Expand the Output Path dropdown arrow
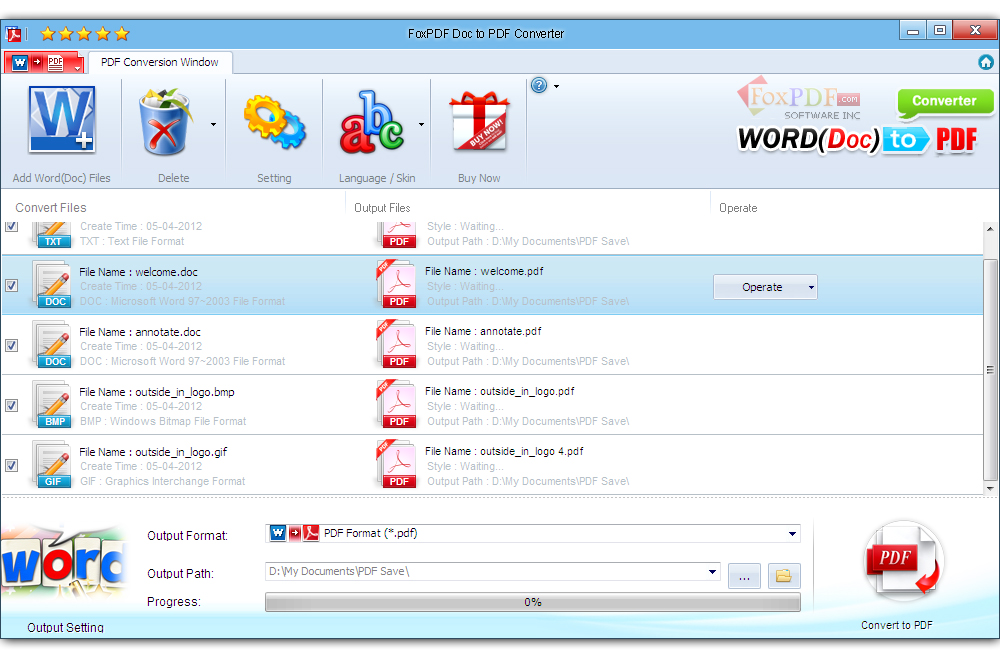 712,572
